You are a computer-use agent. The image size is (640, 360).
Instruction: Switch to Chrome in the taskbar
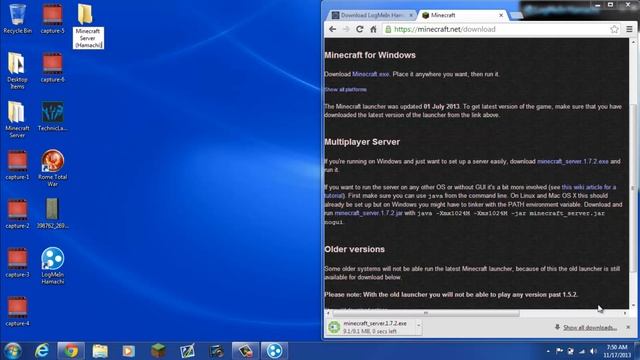pos(71,351)
